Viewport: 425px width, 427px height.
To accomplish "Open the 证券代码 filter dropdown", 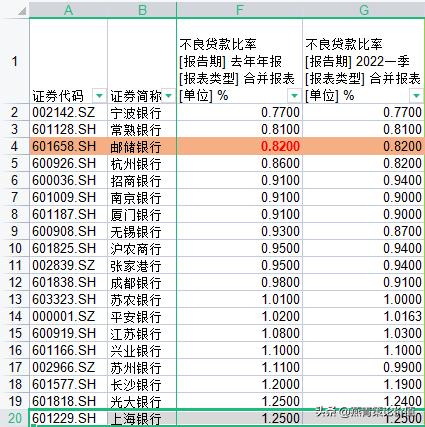I will [99, 96].
